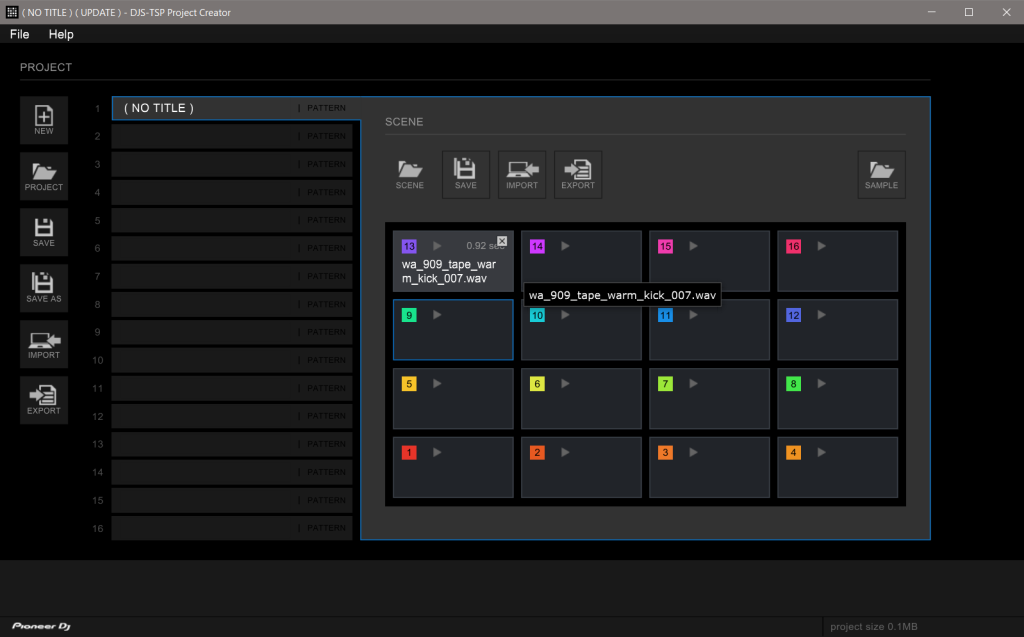This screenshot has width=1024, height=637.
Task: Click the SAVE AS icon in the project sidebar
Action: click(44, 288)
